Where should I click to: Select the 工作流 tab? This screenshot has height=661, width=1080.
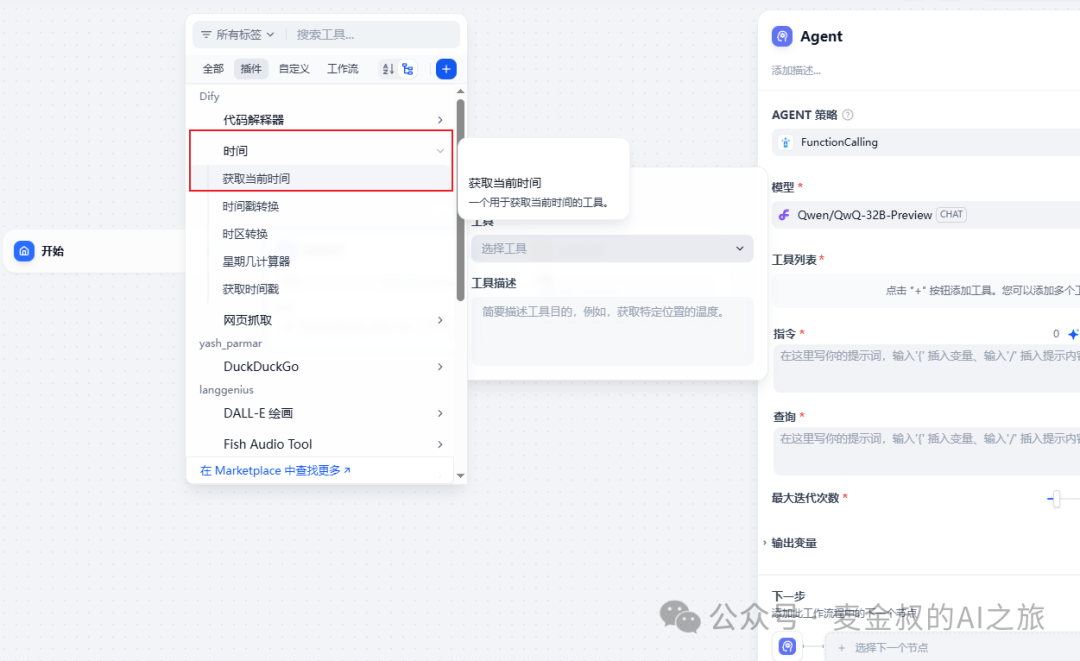(x=342, y=69)
